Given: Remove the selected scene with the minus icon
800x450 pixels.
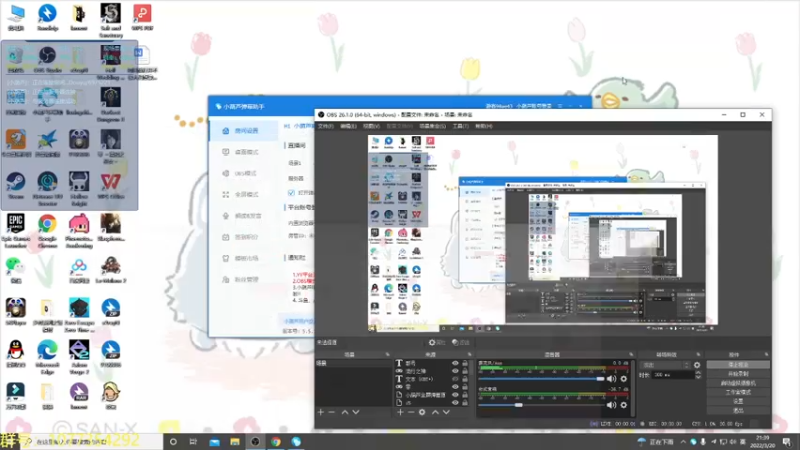Looking at the screenshot, I should coord(332,412).
